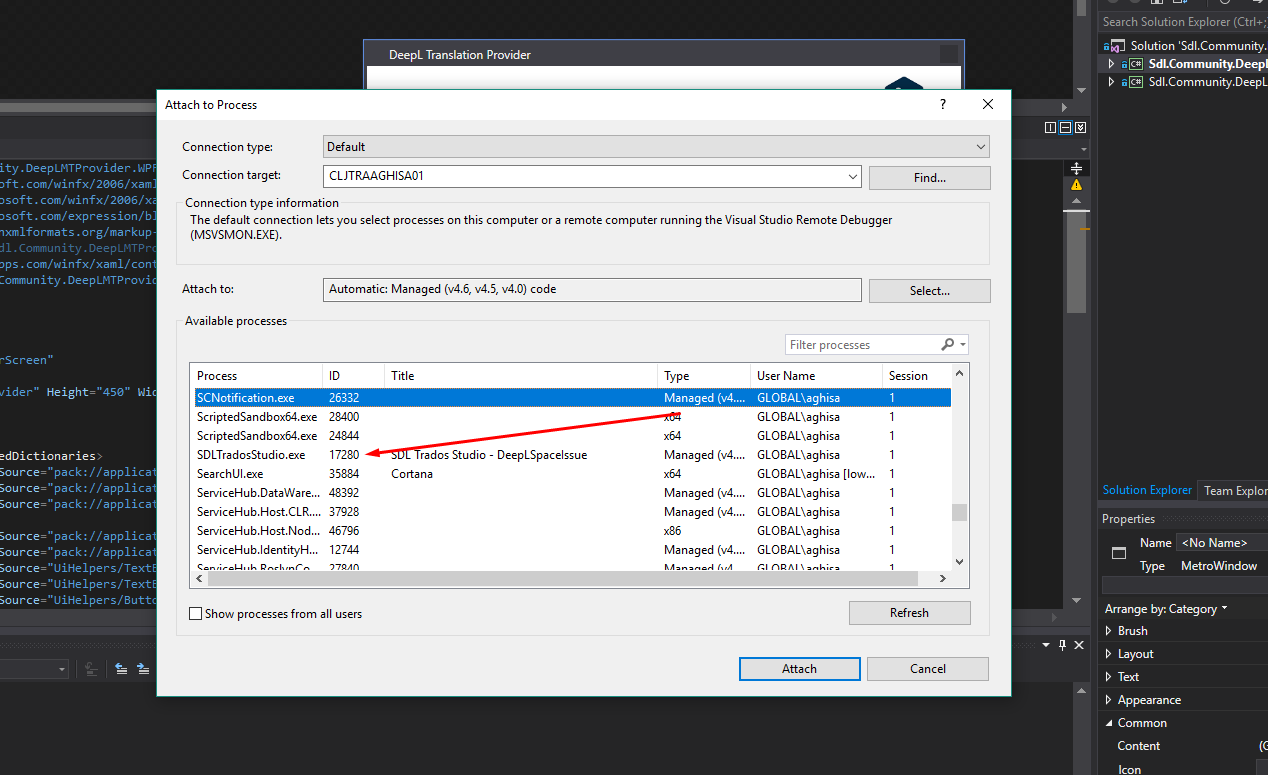Click the collapse pane double-chevron icon
The image size is (1268, 775).
[1080, 127]
